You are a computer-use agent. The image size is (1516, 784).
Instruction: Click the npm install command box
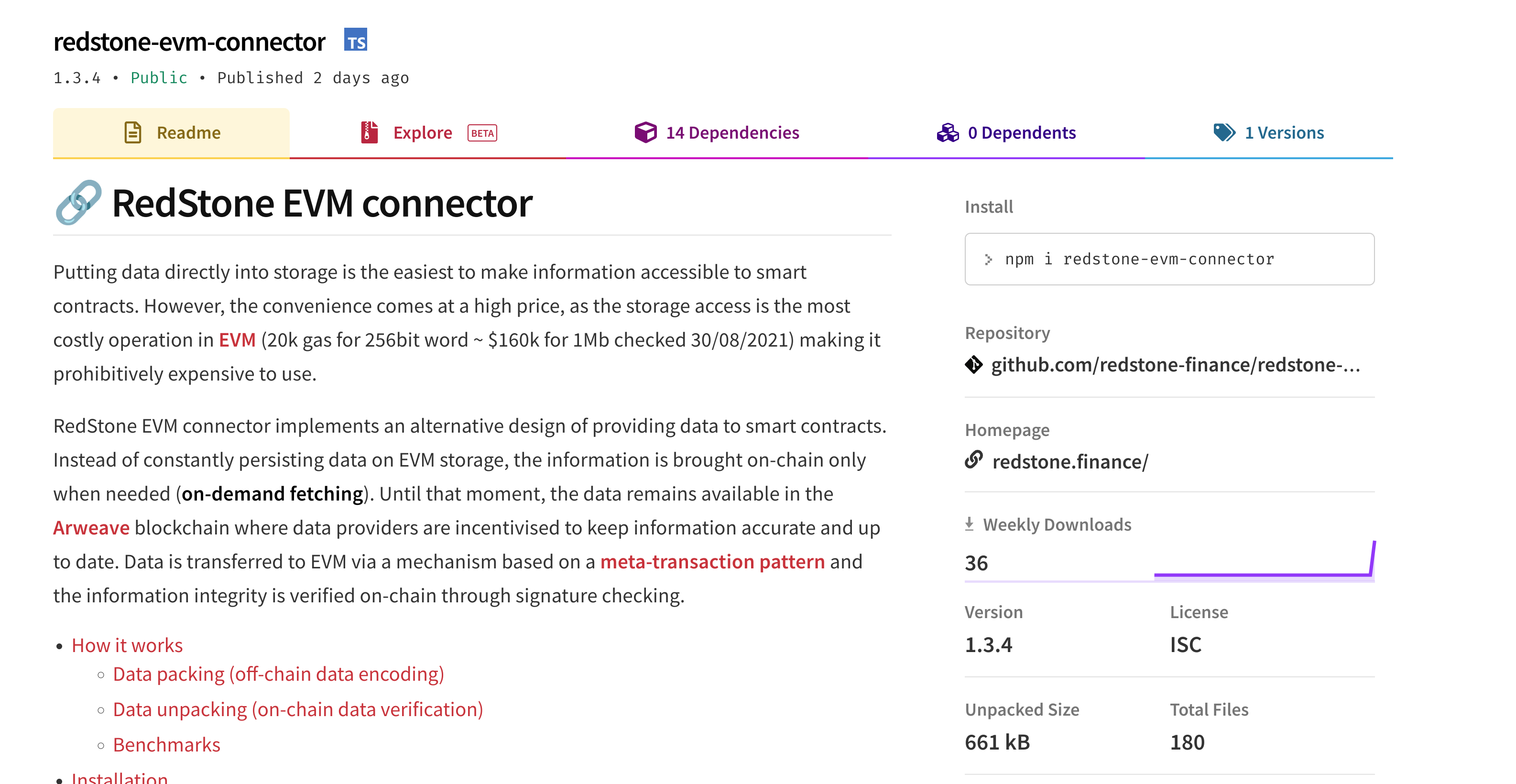tap(1169, 259)
